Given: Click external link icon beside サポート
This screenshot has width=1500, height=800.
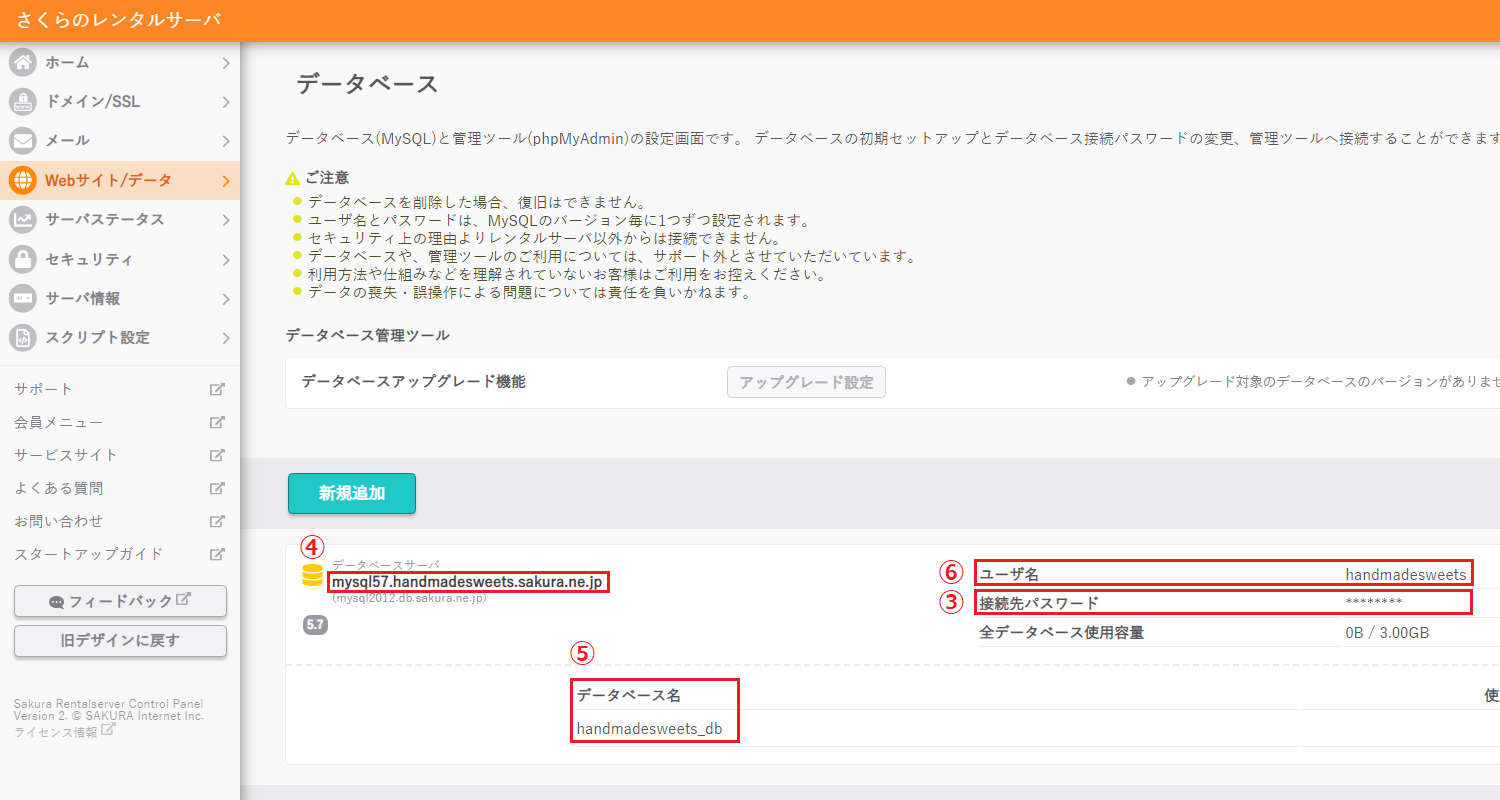Looking at the screenshot, I should (x=217, y=389).
